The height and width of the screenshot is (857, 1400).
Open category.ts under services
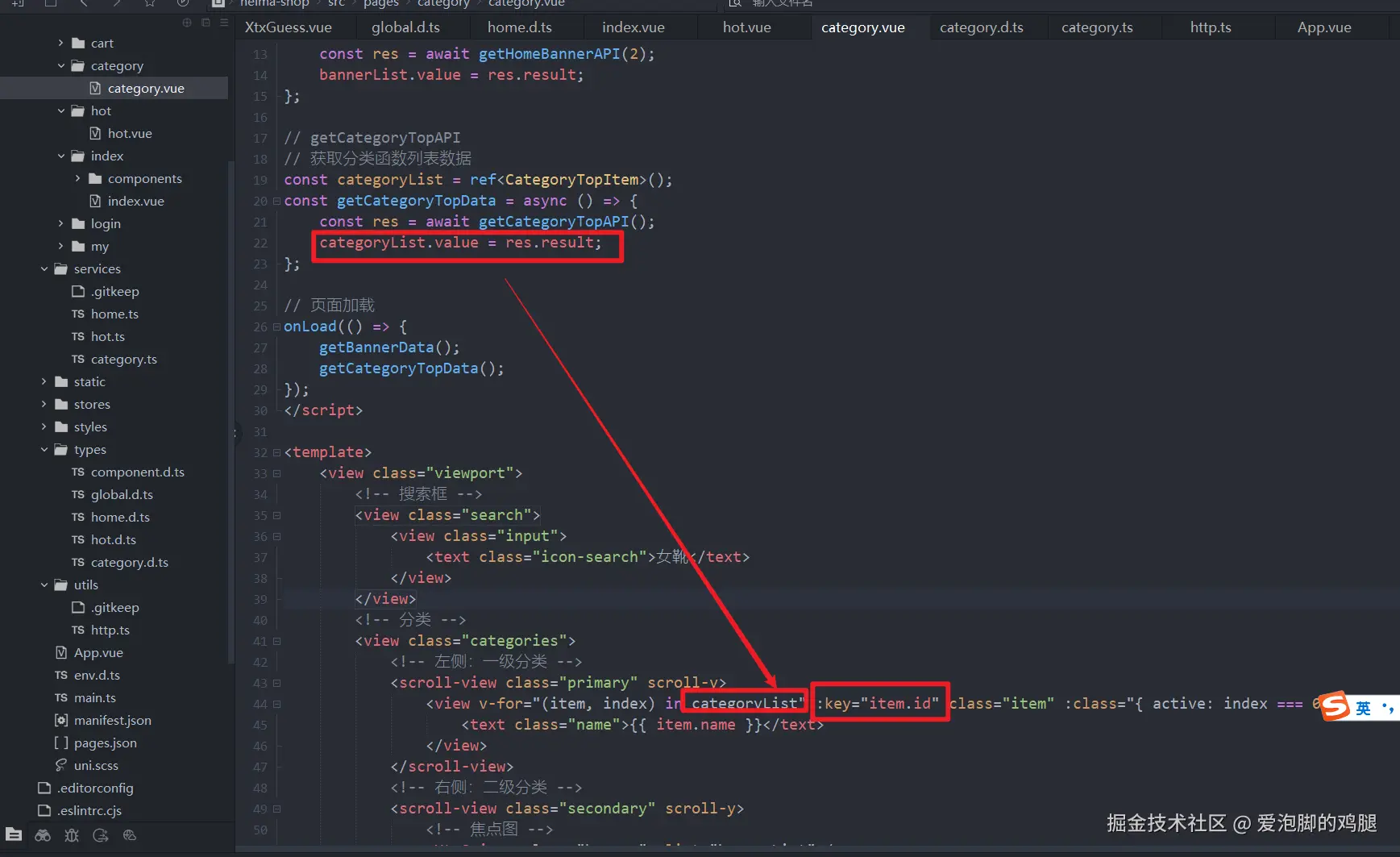click(124, 359)
